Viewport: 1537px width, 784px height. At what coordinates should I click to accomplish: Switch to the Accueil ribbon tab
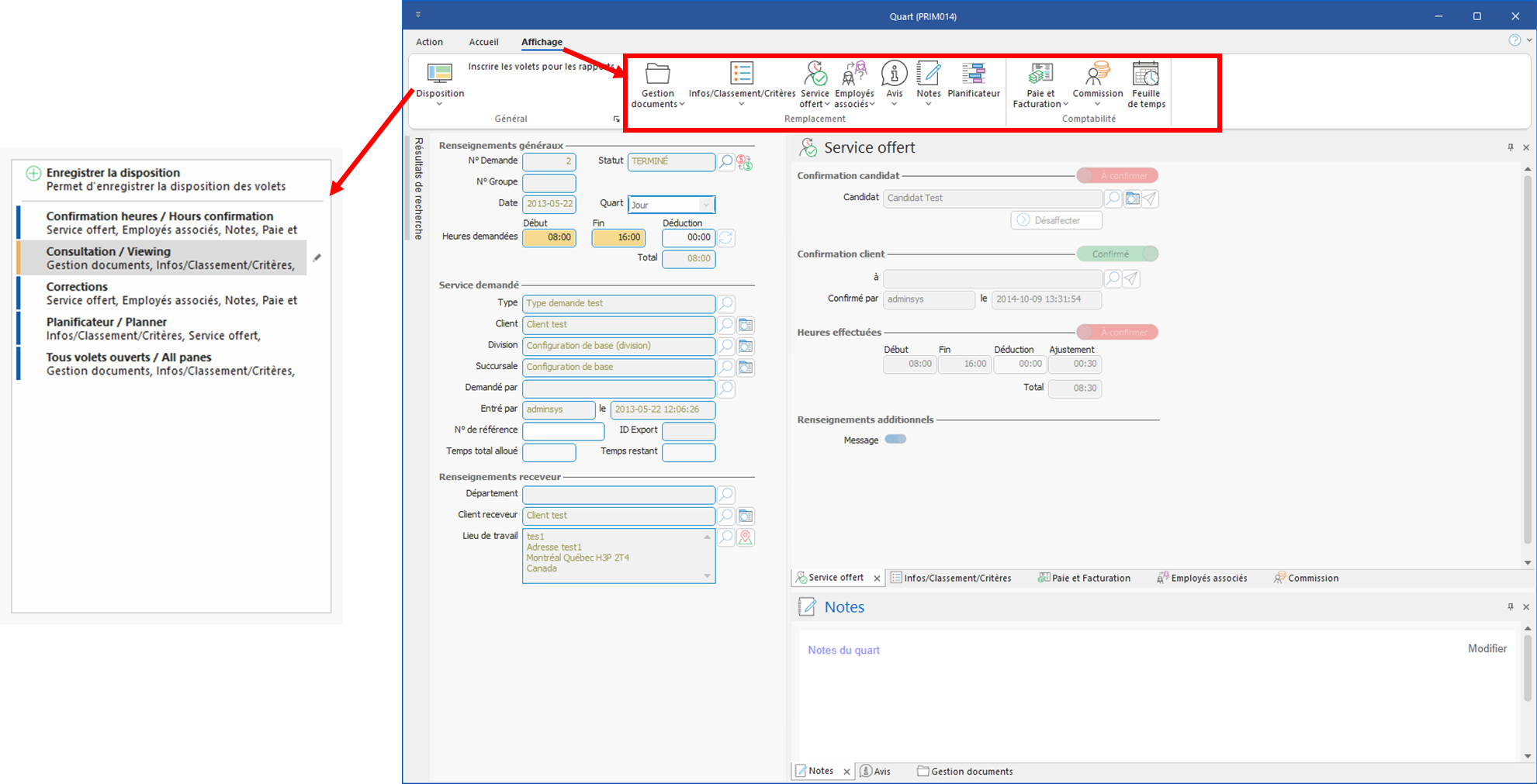pyautogui.click(x=483, y=42)
